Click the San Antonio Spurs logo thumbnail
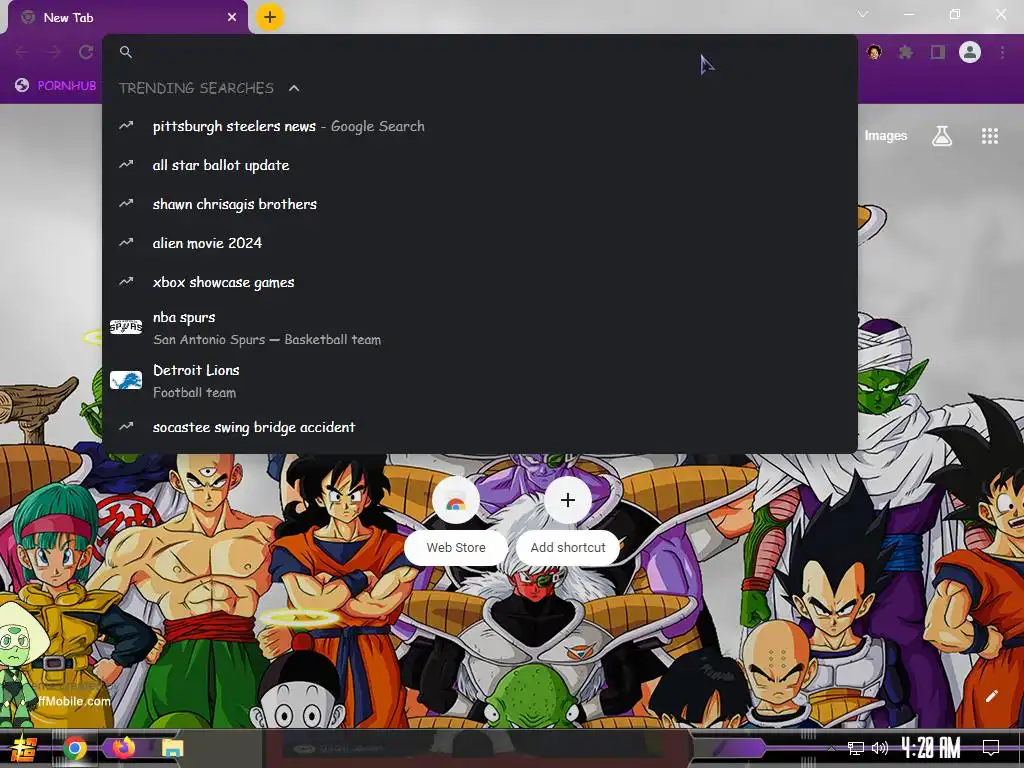 click(126, 327)
